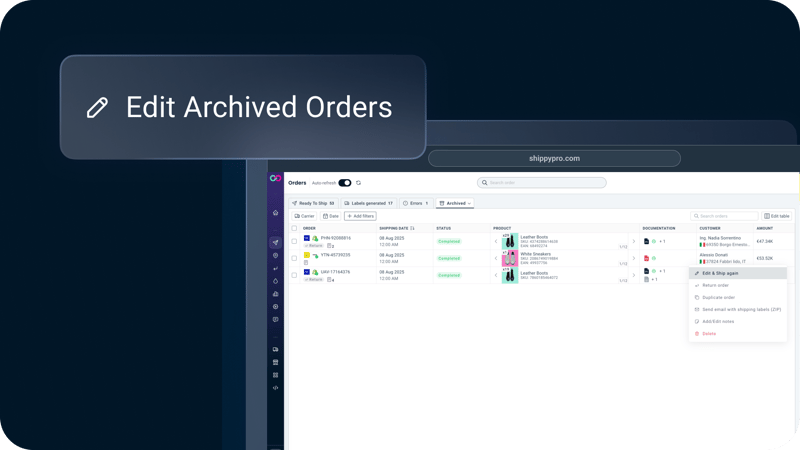Click the ShippyPro logo icon

[276, 179]
